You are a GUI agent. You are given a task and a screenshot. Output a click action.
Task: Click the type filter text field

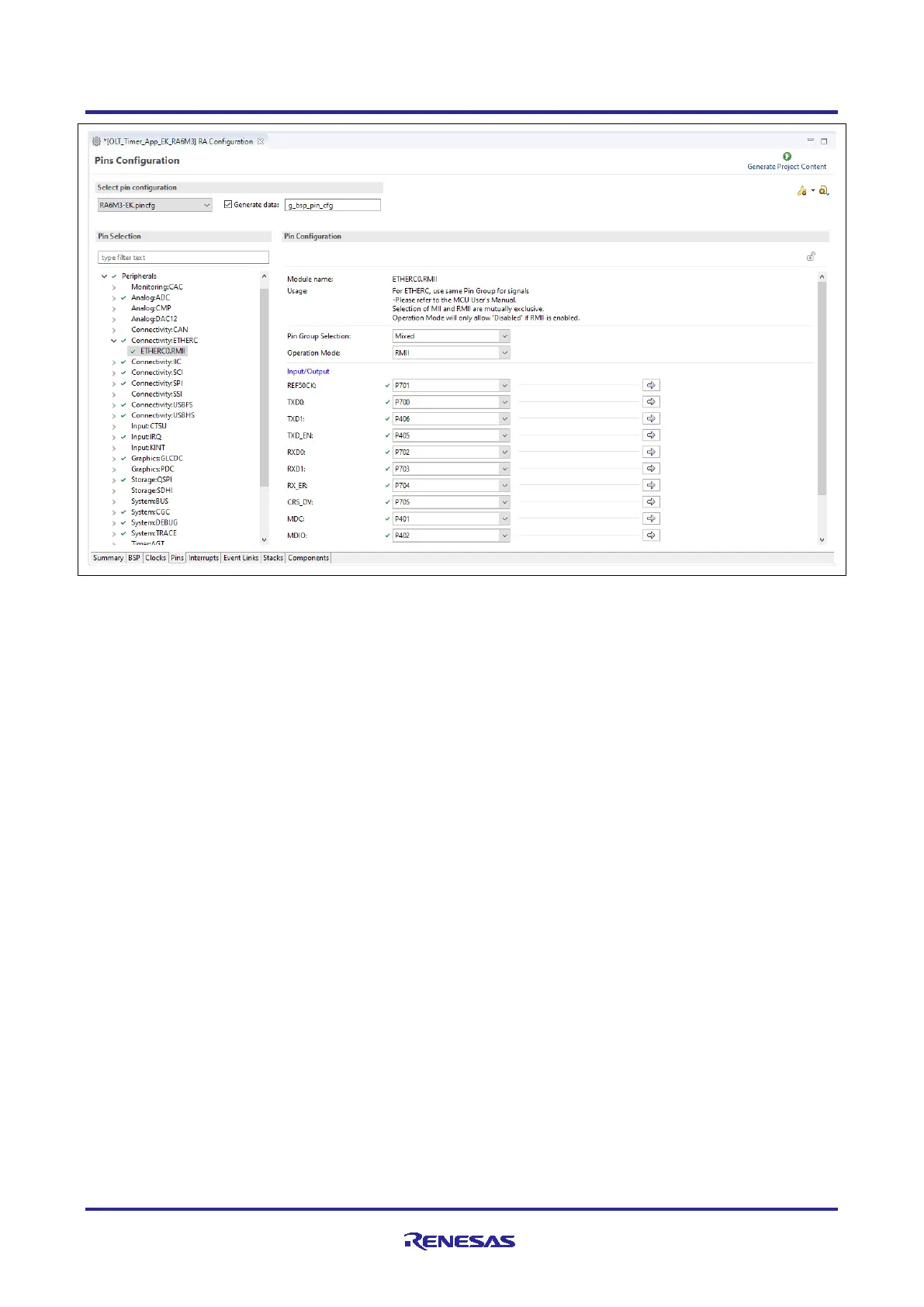coord(183,258)
